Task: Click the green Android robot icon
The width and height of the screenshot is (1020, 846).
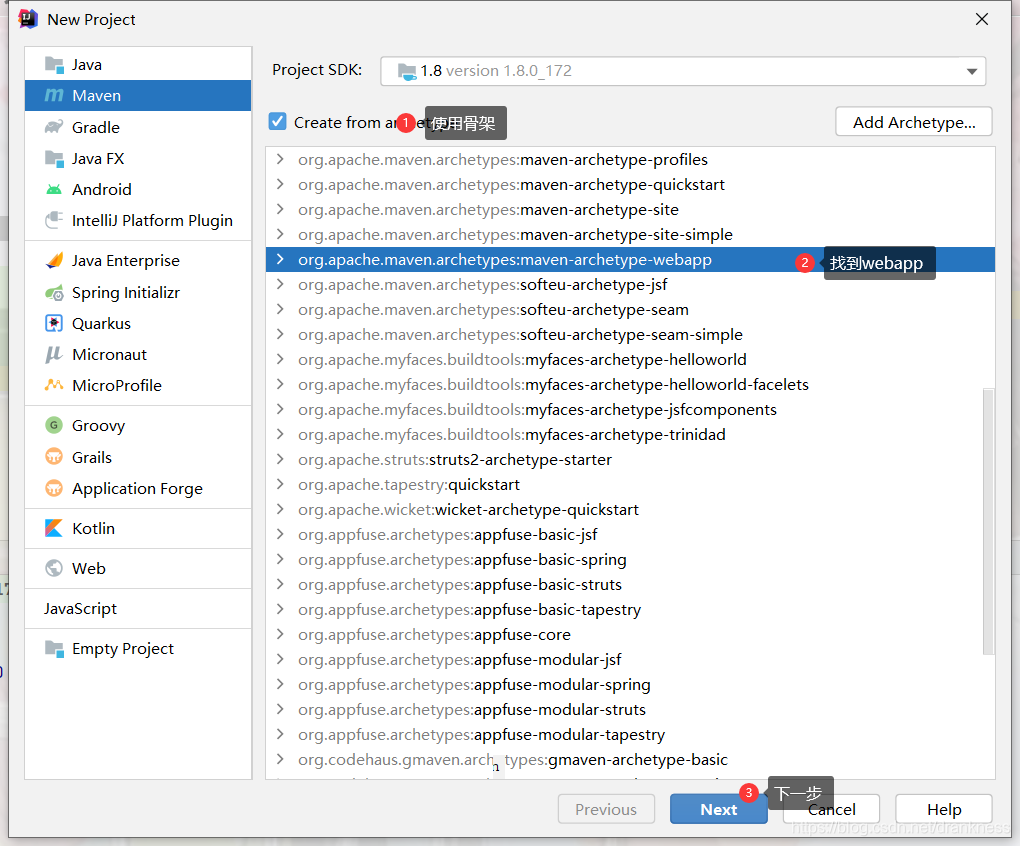Action: pyautogui.click(x=54, y=189)
